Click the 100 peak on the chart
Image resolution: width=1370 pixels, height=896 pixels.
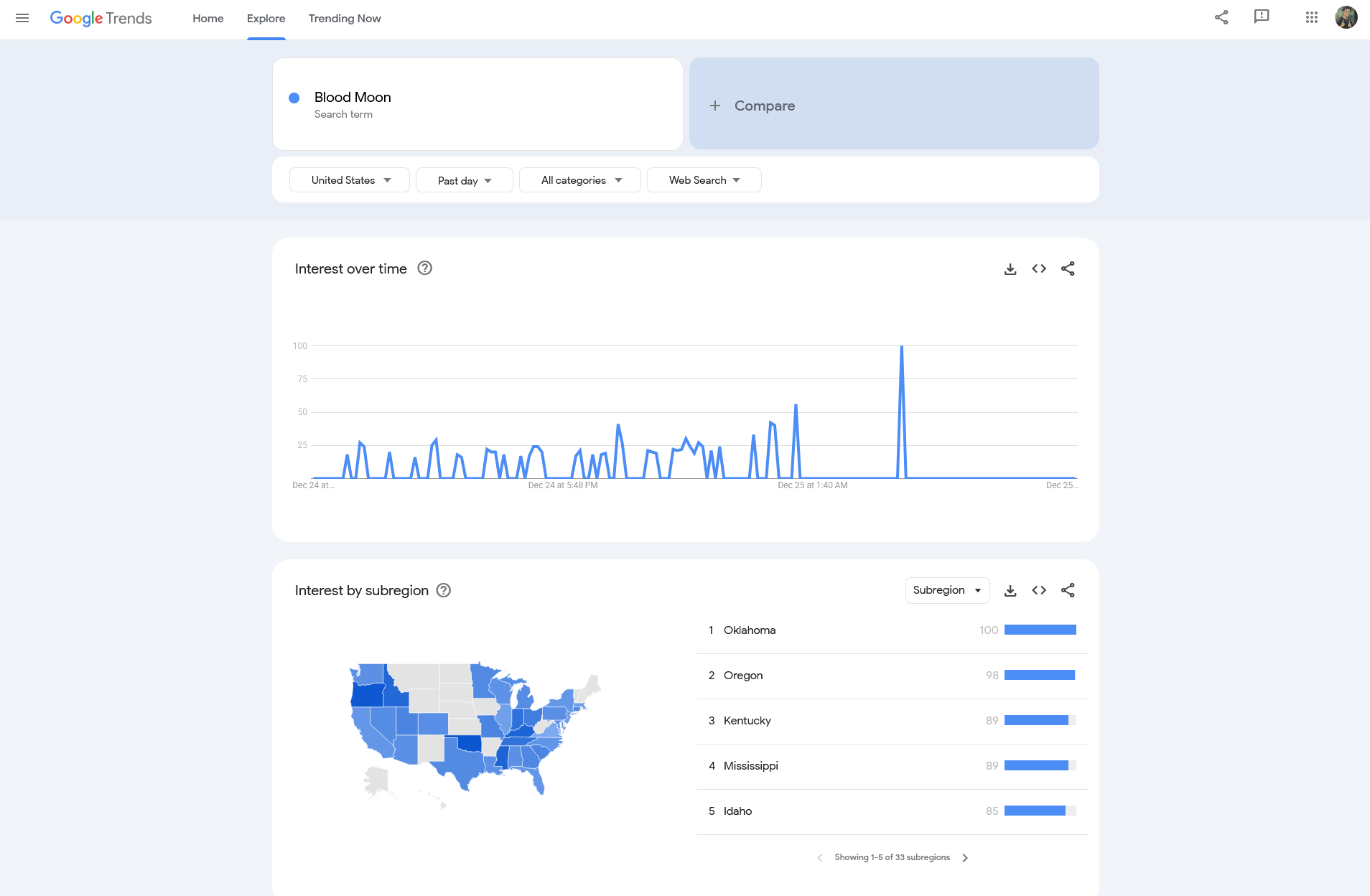pyautogui.click(x=902, y=347)
